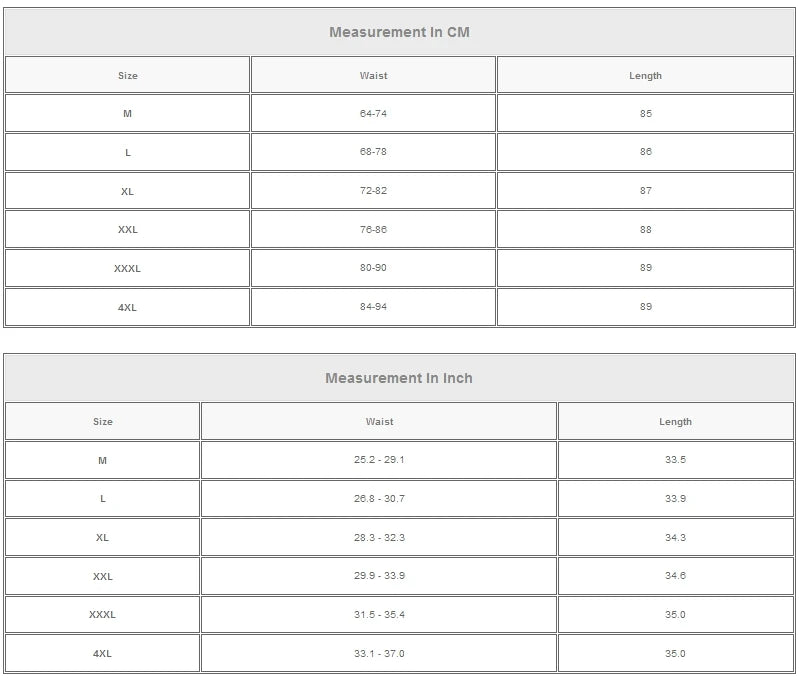
Task: Select the Waist column header in CM table
Action: [x=373, y=75]
